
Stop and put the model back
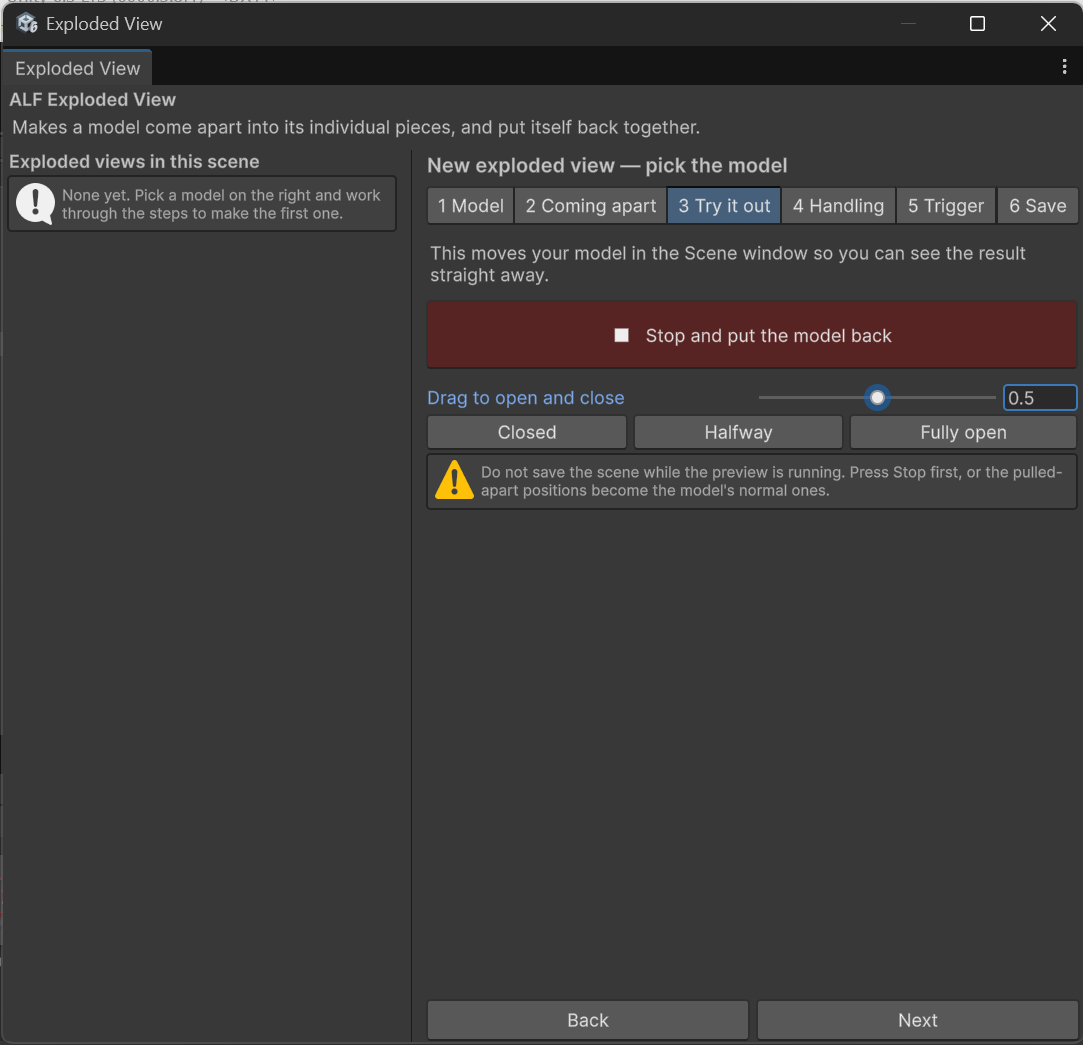(x=752, y=335)
